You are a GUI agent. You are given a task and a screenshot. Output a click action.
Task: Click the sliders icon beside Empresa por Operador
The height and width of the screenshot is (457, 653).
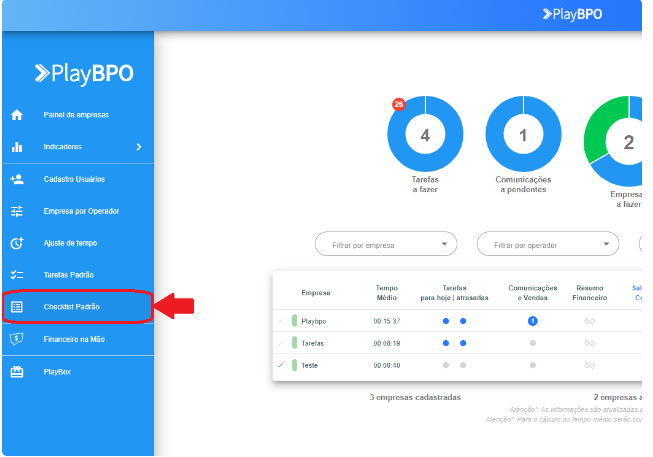point(17,211)
